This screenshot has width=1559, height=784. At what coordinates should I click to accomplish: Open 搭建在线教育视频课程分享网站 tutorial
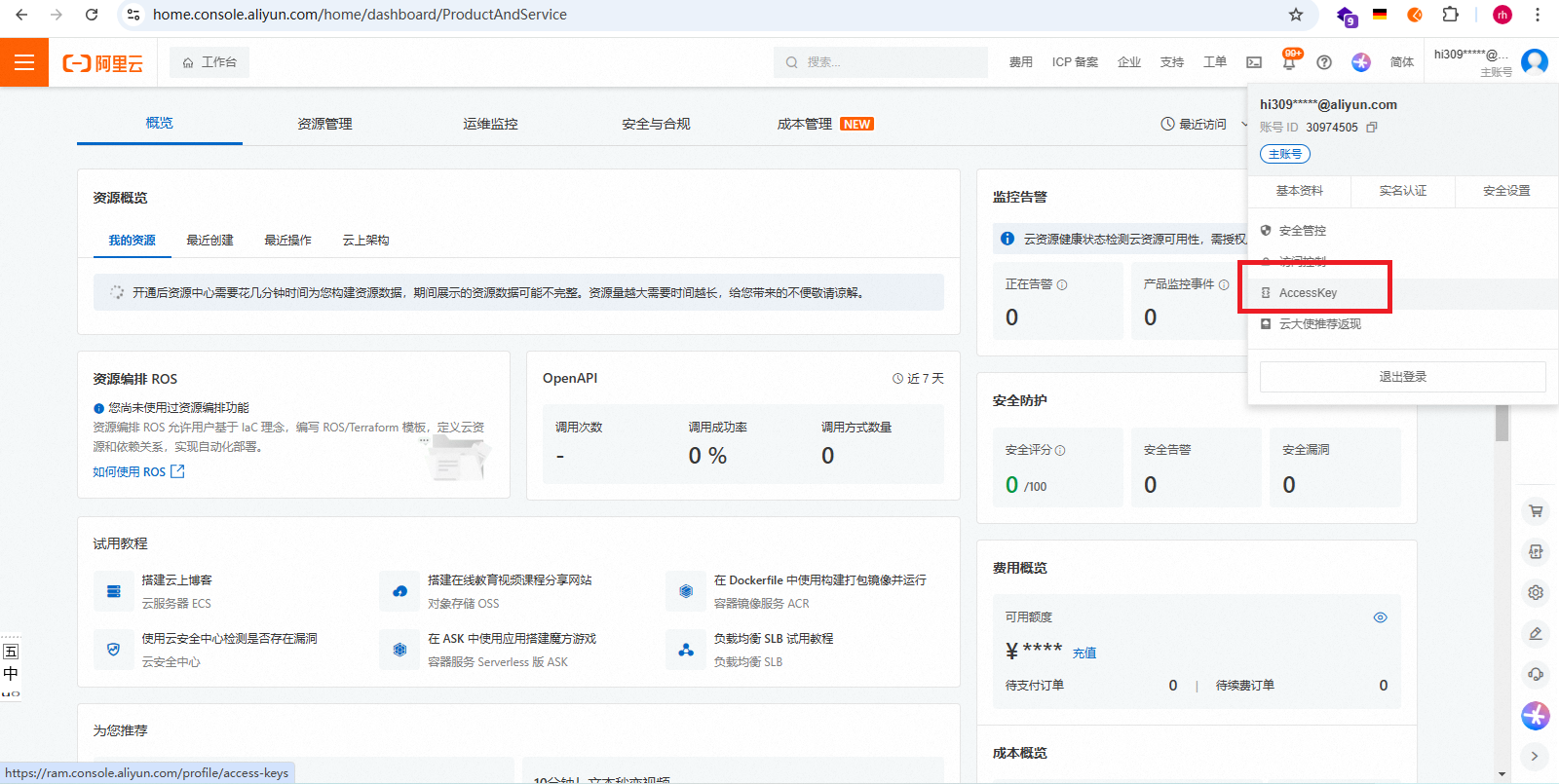510,580
